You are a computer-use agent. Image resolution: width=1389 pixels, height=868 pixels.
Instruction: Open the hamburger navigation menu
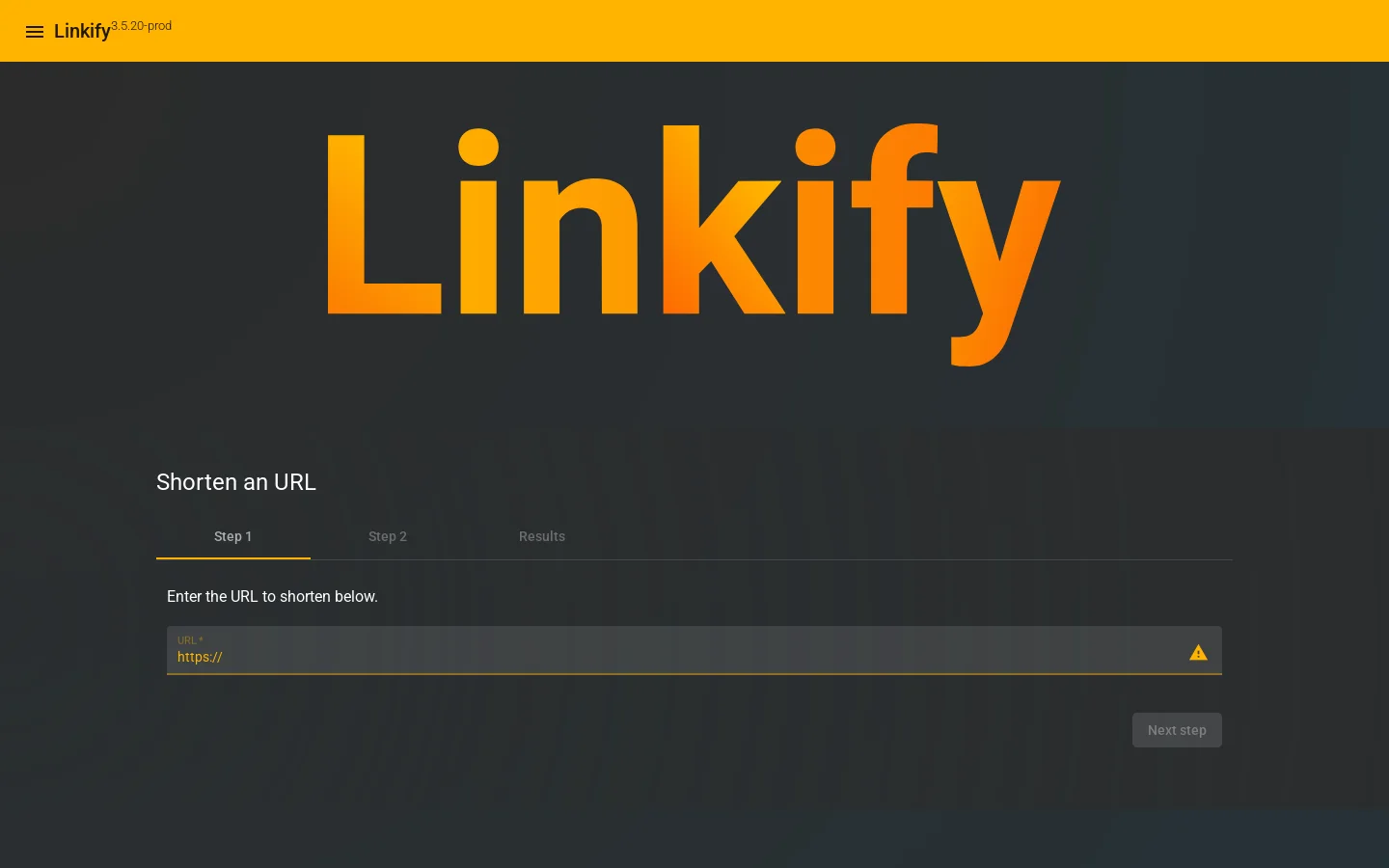[x=35, y=32]
